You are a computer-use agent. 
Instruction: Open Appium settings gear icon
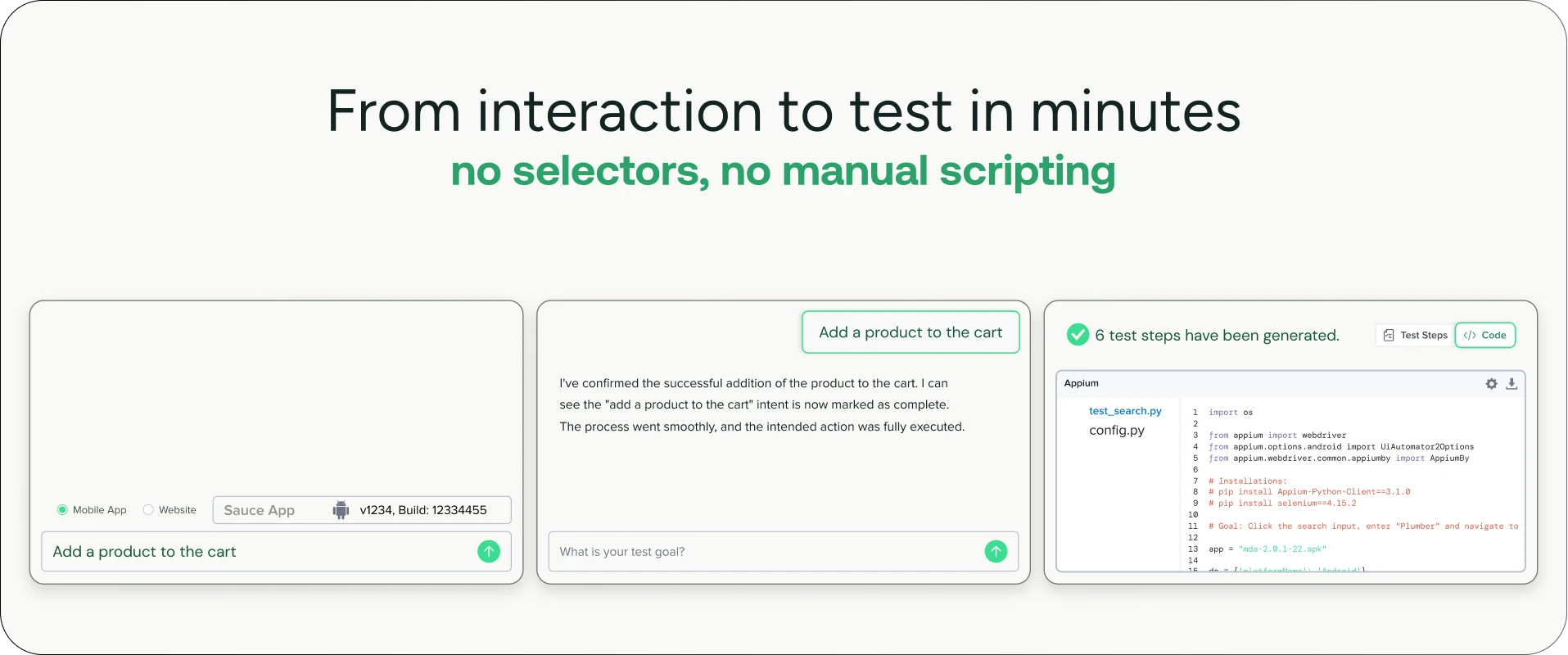click(1491, 383)
